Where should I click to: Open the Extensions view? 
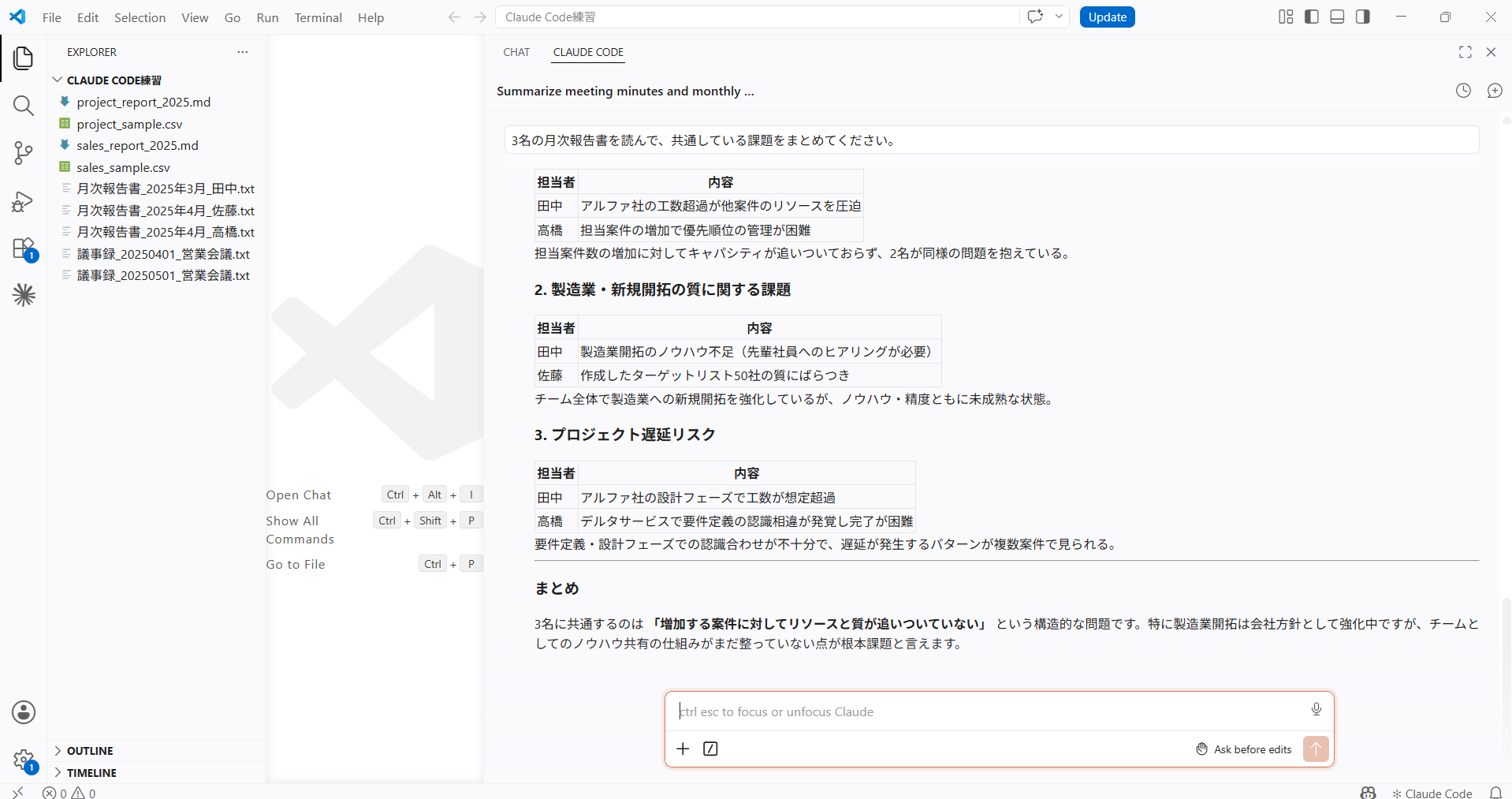point(24,248)
